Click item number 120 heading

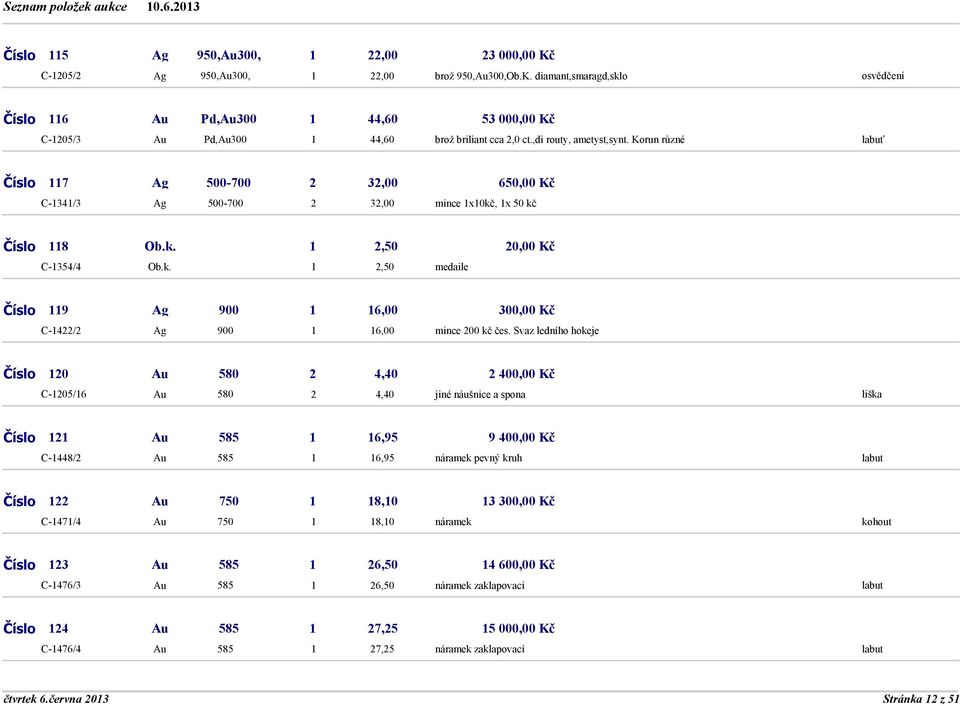[x=36, y=374]
